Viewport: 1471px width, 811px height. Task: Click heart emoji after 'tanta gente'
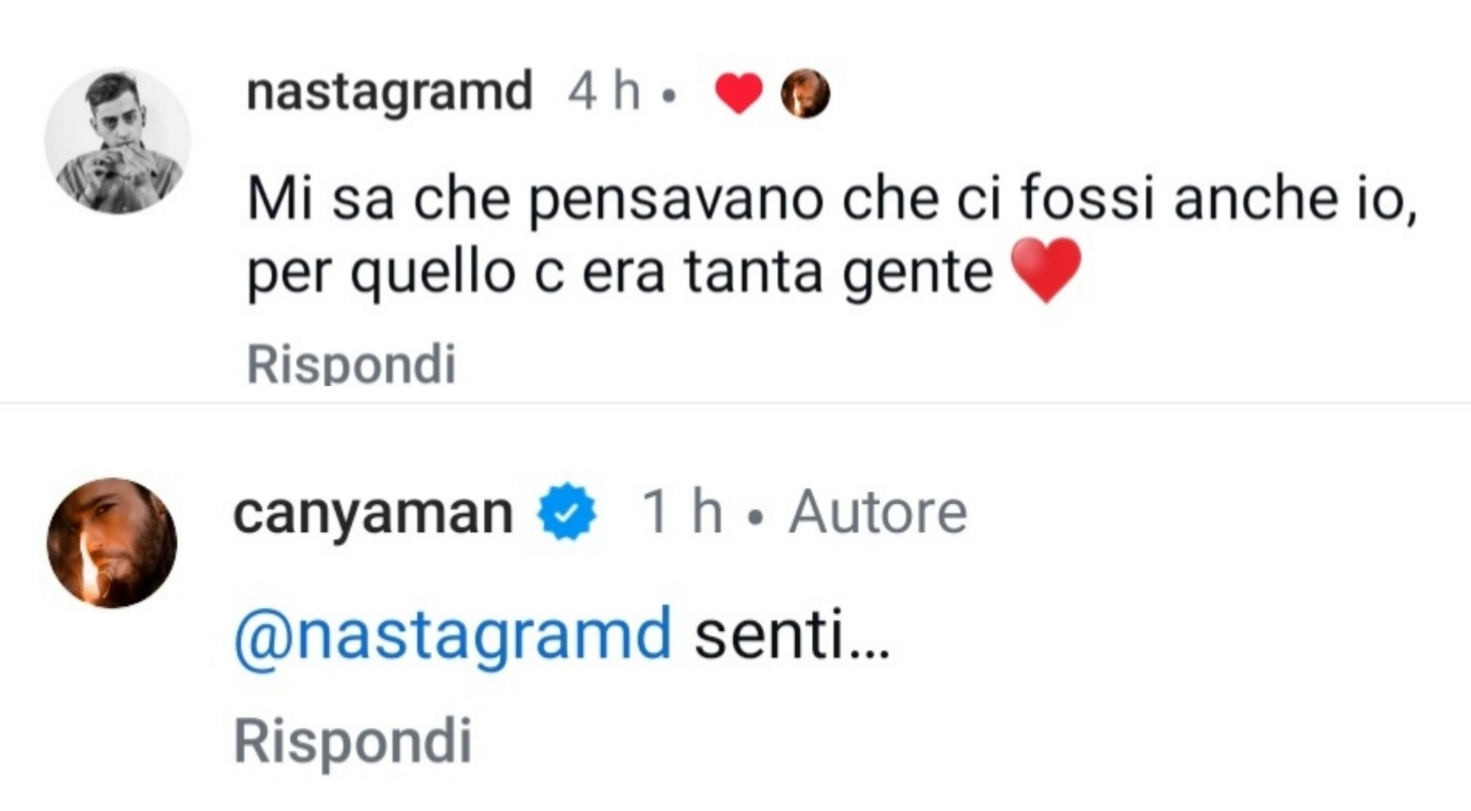click(x=1046, y=269)
